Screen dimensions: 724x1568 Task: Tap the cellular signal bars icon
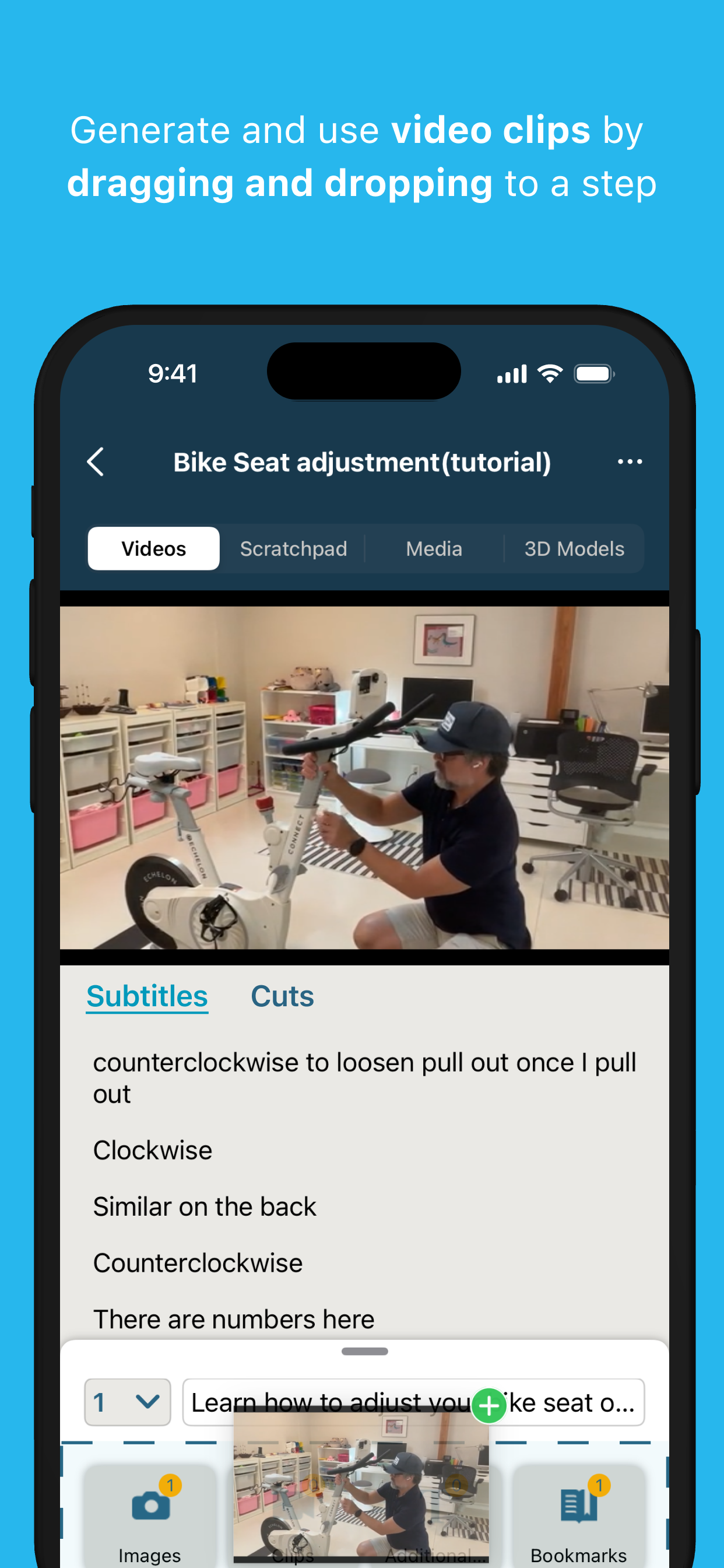pyautogui.click(x=512, y=374)
